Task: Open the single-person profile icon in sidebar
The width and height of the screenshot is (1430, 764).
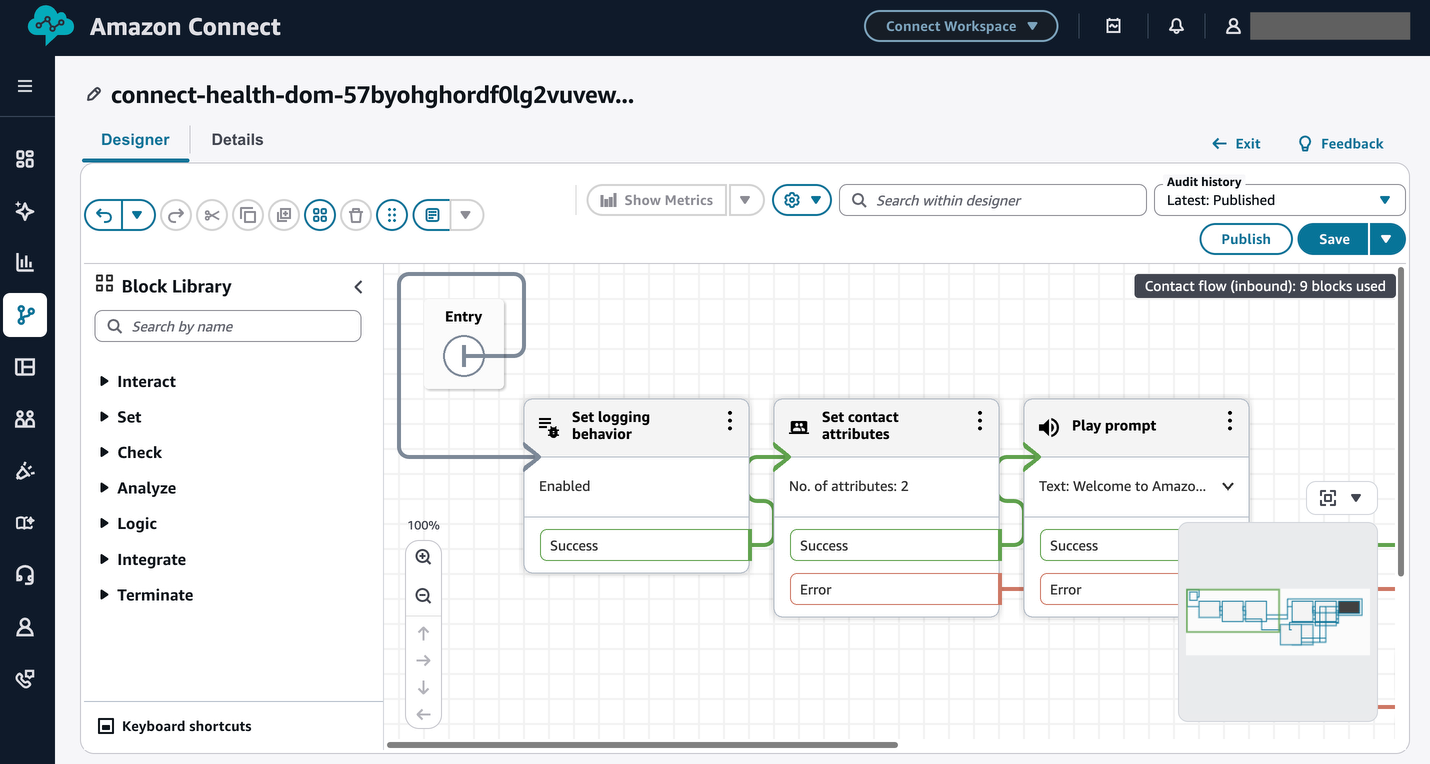Action: click(25, 627)
